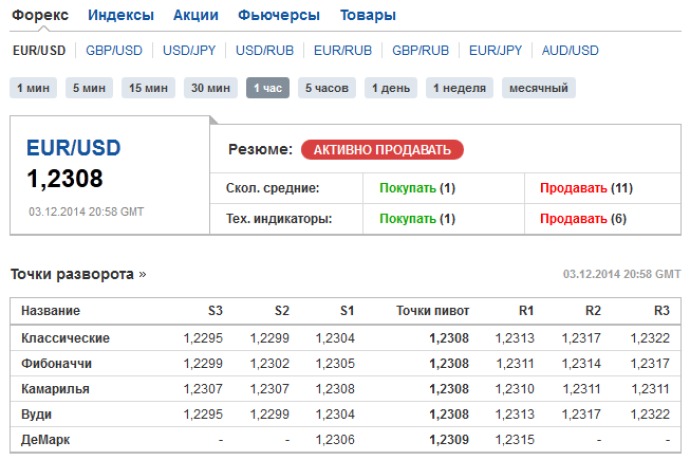The width and height of the screenshot is (690, 460).
Task: Click the R3 column header
Action: tap(661, 311)
